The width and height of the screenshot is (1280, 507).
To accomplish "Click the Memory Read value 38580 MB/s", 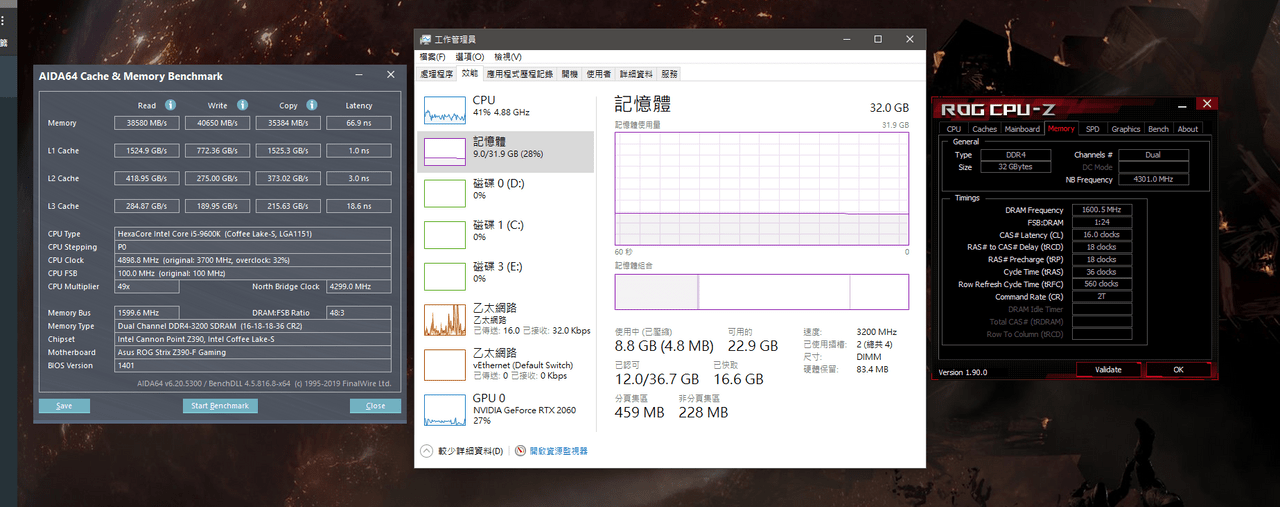I will tap(147, 123).
